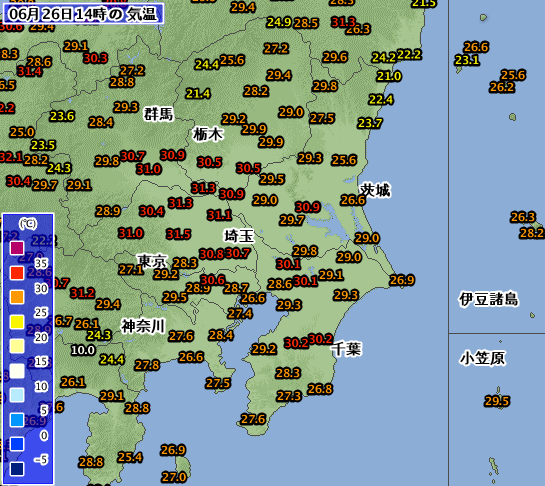Click the 22.4 temperature reading
Image resolution: width=545 pixels, height=486 pixels.
[381, 100]
